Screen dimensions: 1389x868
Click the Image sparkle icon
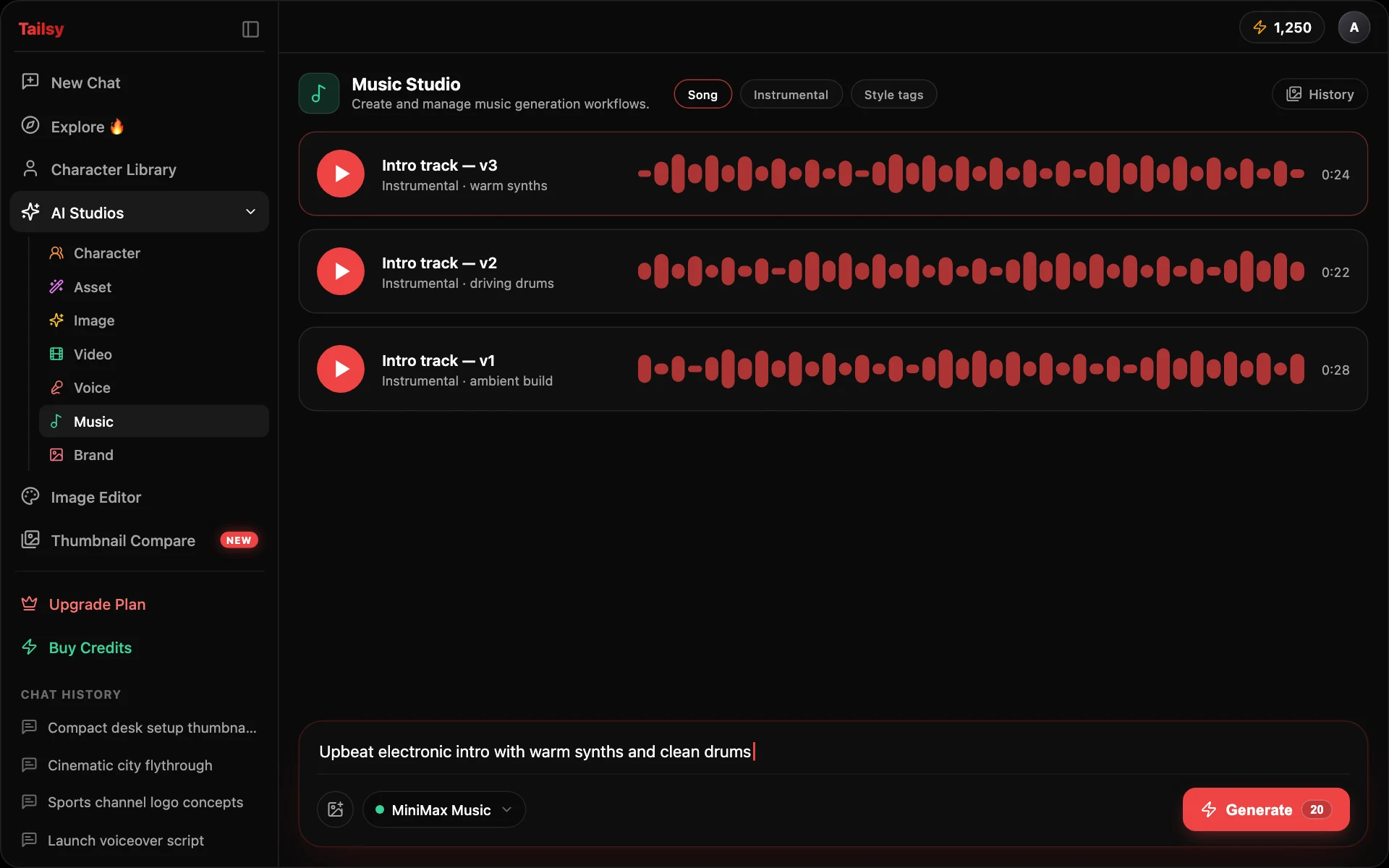tap(56, 320)
